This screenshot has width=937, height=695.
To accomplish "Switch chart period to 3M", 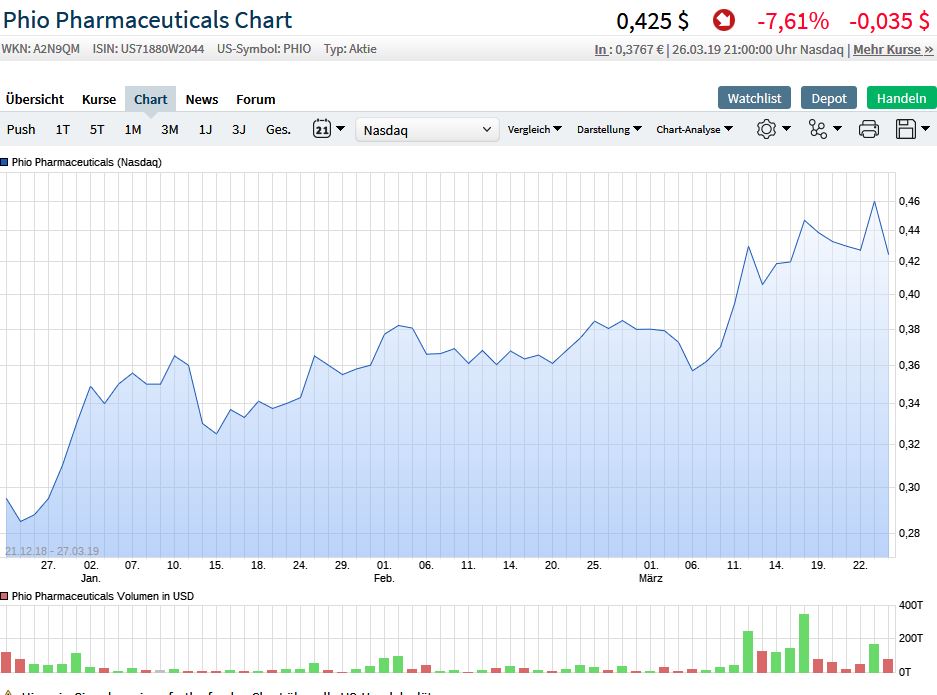I will click(169, 129).
